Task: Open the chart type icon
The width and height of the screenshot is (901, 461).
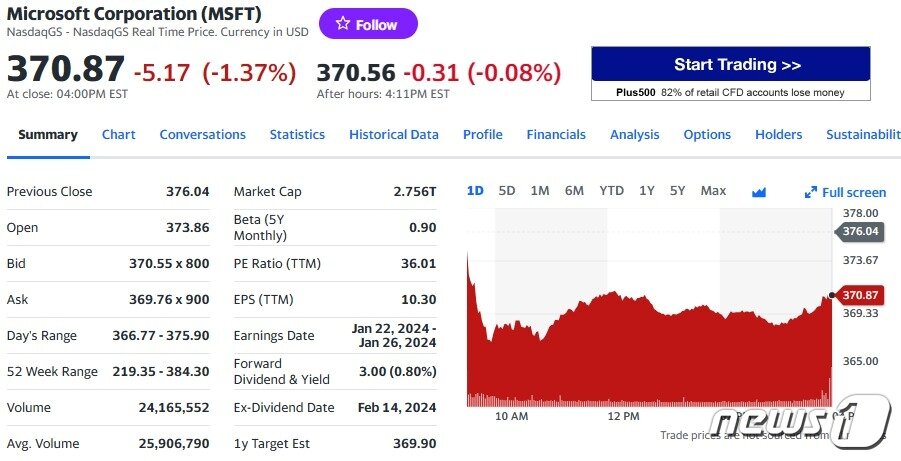Action: (x=758, y=191)
